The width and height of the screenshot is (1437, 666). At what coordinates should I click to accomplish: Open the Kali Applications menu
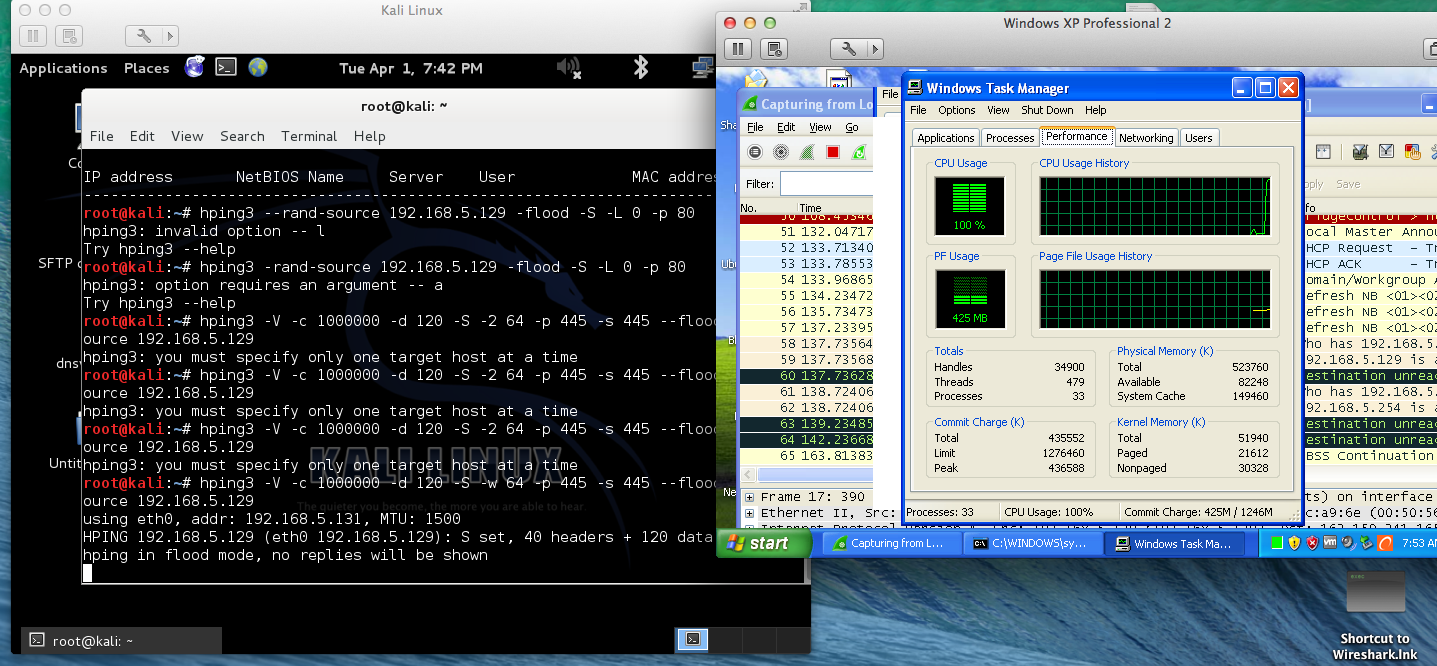pos(63,68)
